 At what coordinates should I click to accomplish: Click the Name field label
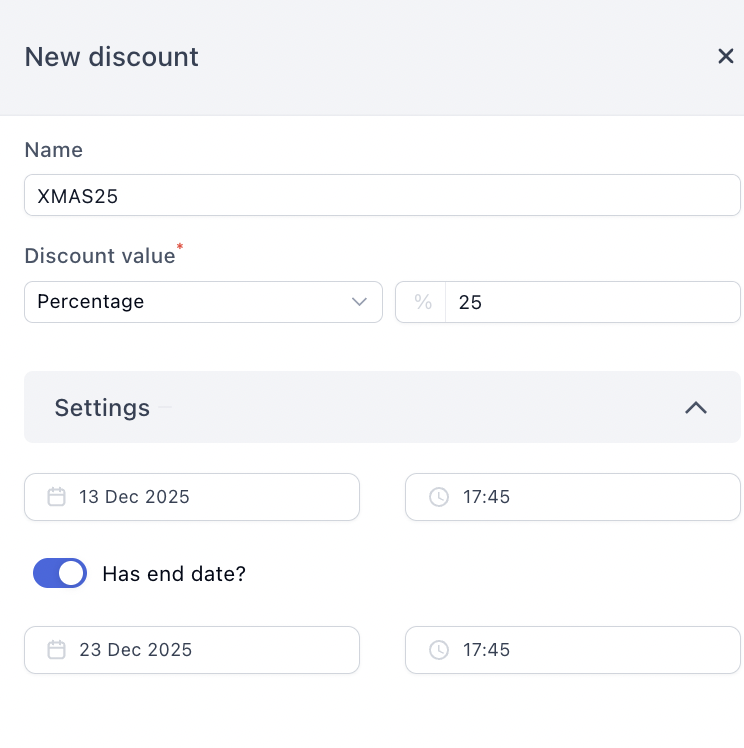(54, 150)
